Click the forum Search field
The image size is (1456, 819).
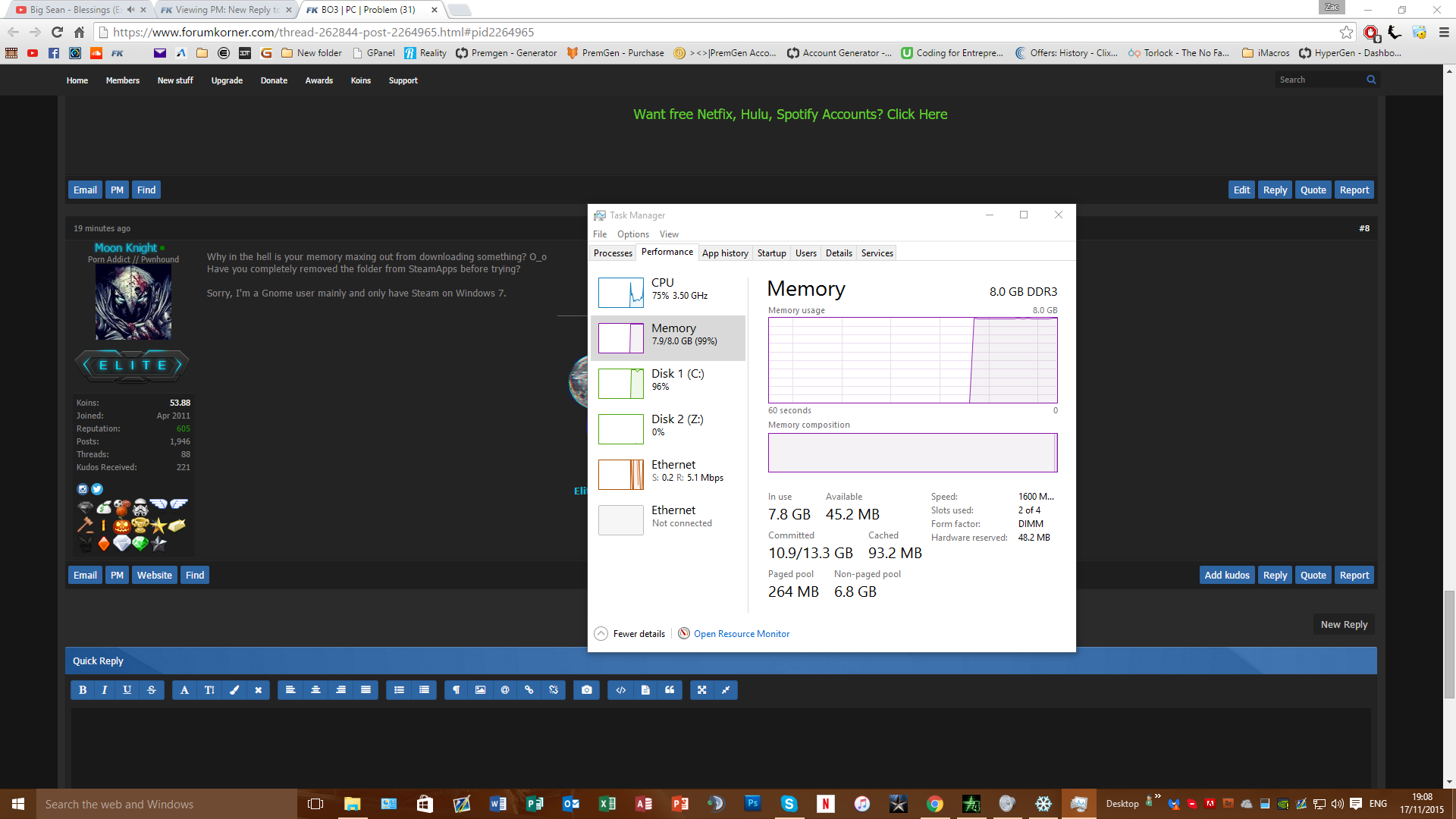tap(1319, 80)
